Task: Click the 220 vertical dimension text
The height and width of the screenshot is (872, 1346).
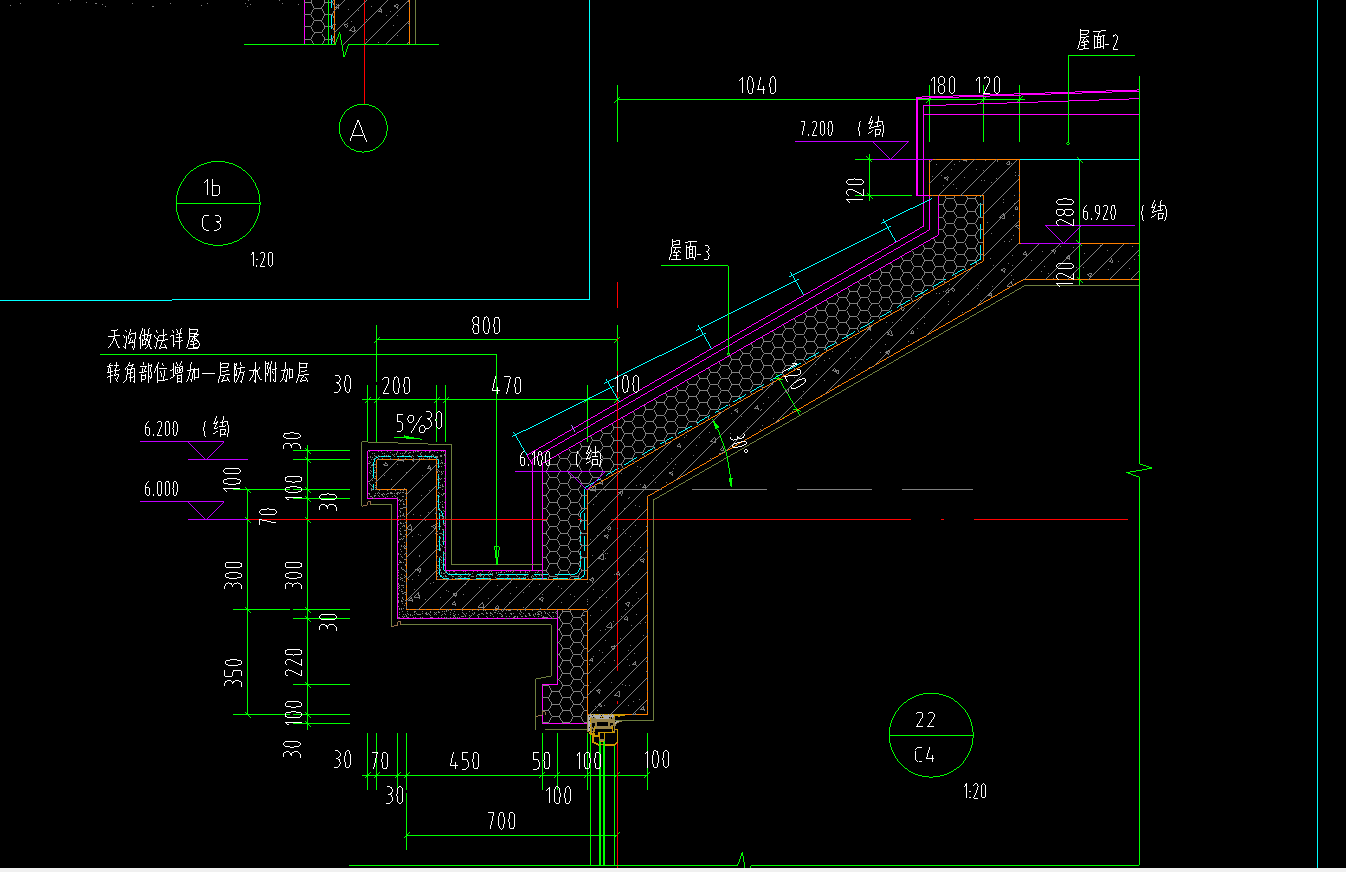Action: pyautogui.click(x=294, y=660)
